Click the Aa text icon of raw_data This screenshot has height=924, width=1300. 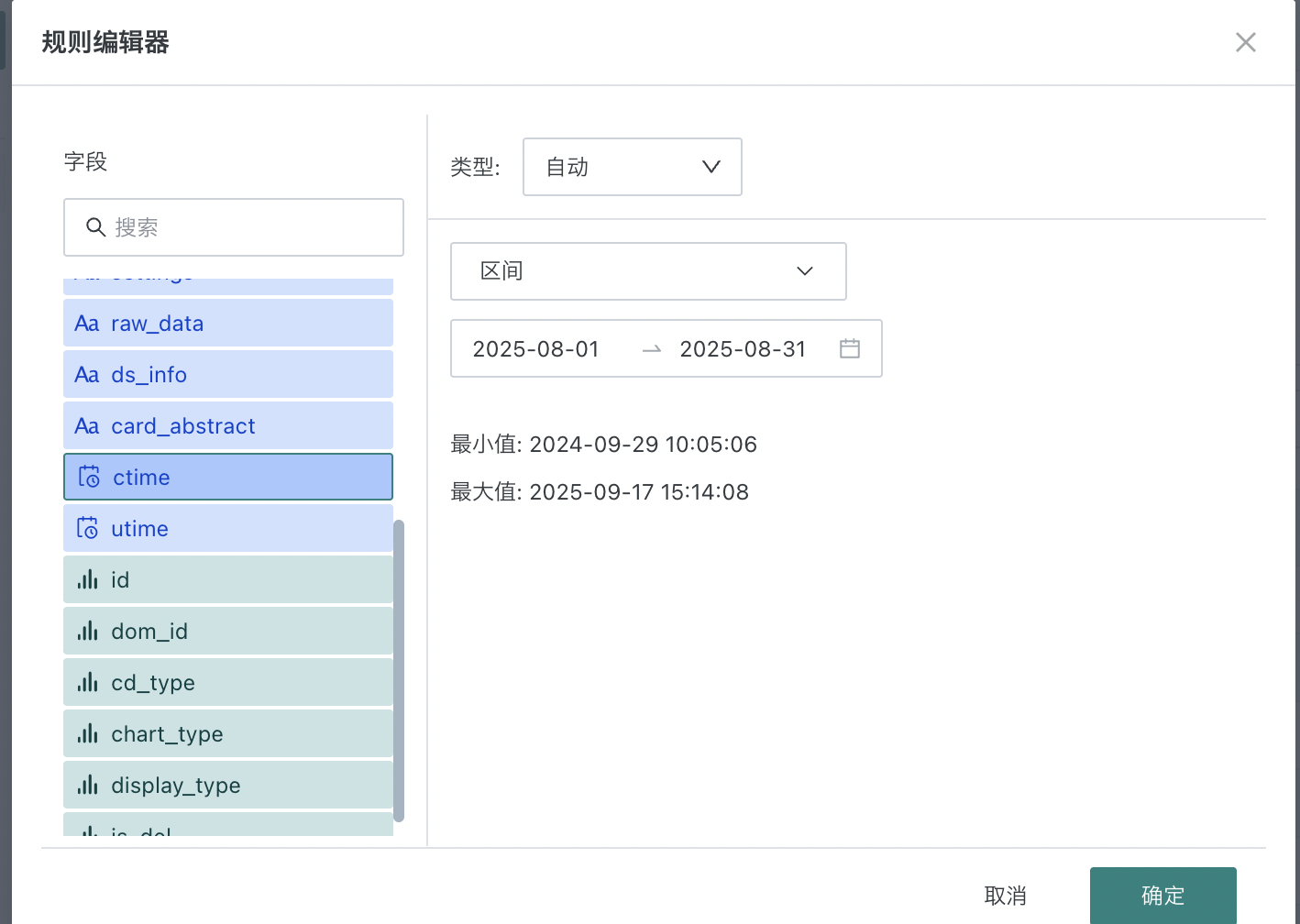87,324
